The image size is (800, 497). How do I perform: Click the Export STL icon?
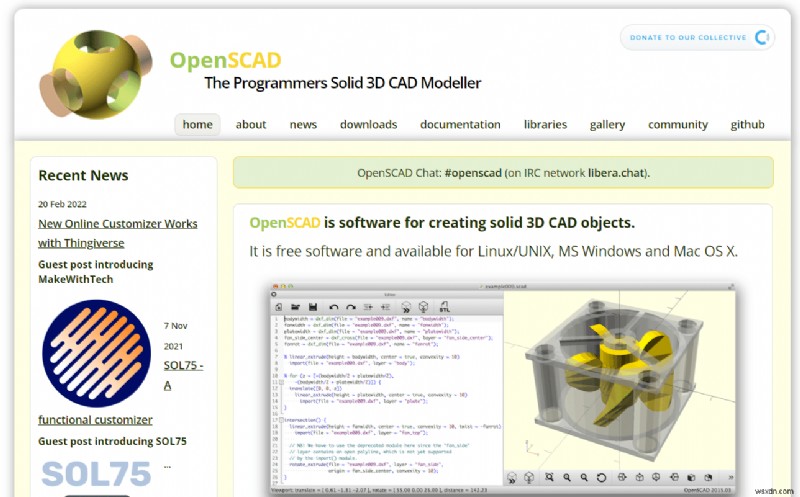click(x=444, y=307)
